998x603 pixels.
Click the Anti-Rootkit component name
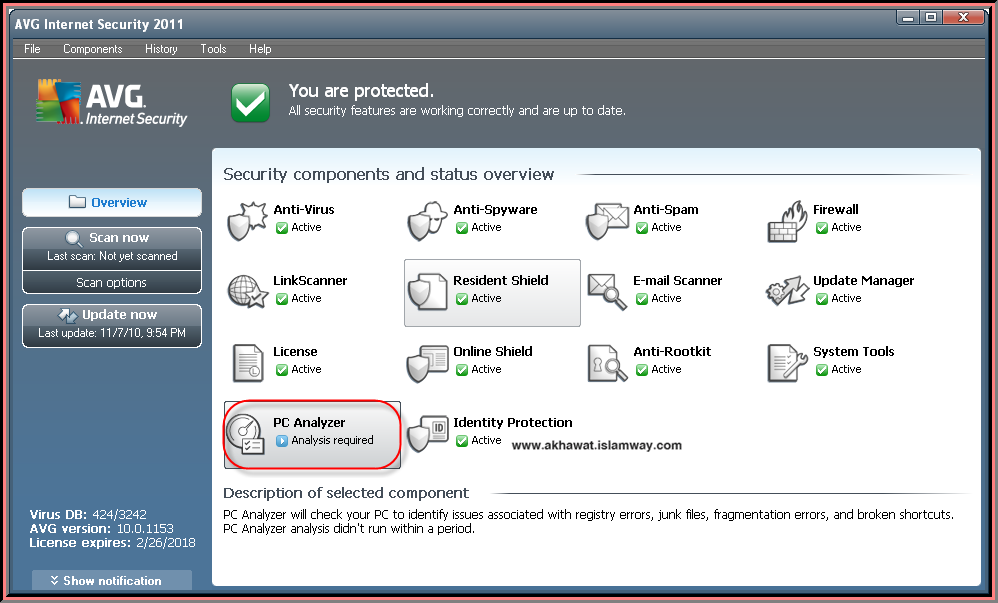point(672,351)
